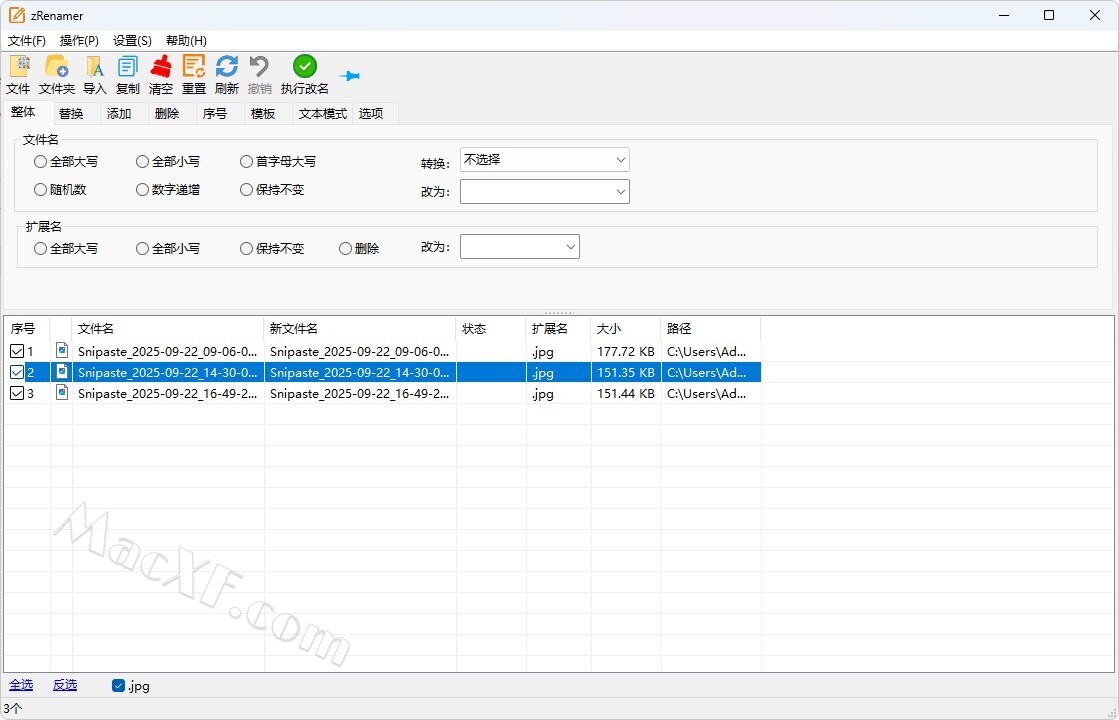The width and height of the screenshot is (1119, 720).
Task: Click the 全选 select-all link
Action: (21, 685)
